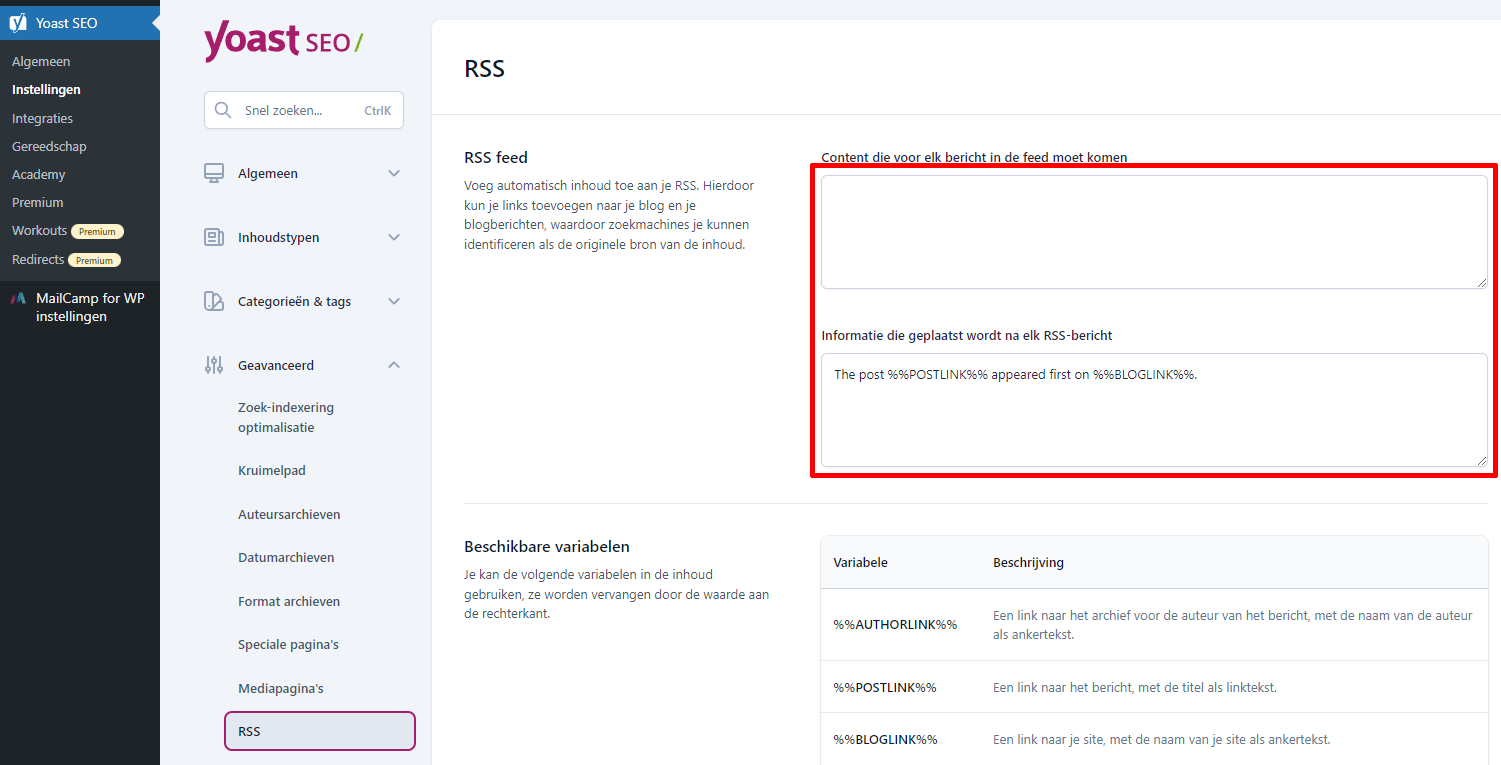This screenshot has height=765, width=1501.
Task: Open Premium in admin menu
Action: [x=38, y=202]
